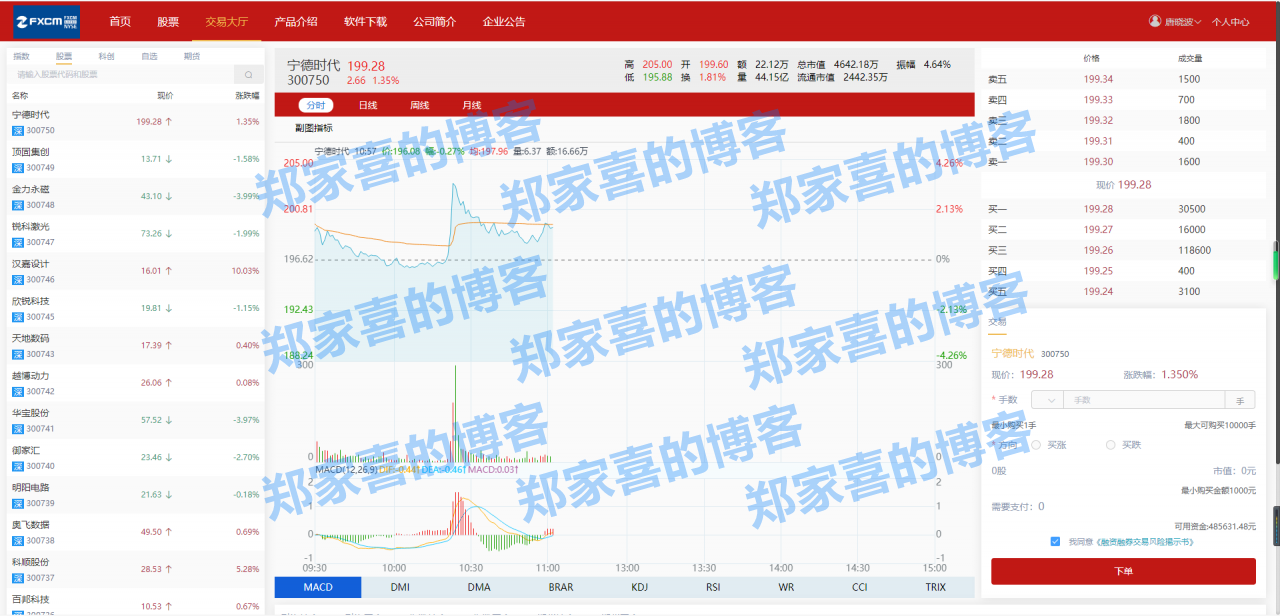The height and width of the screenshot is (616, 1280).
Task: Click the 深 badge next to 300737
Action: [x=17, y=578]
